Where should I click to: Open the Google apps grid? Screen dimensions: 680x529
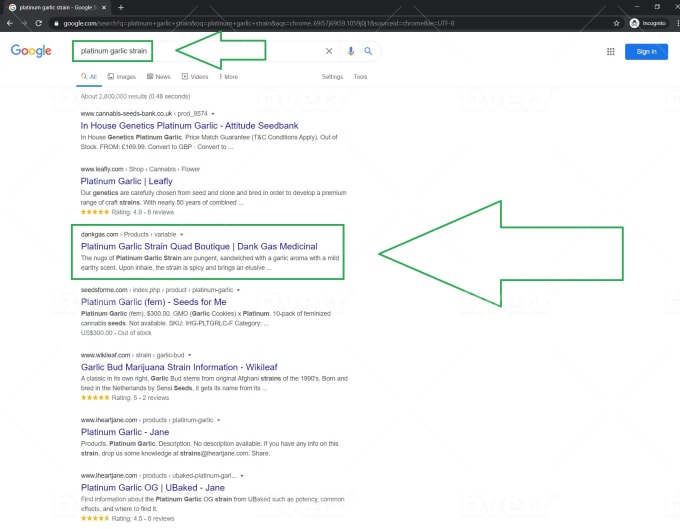pyautogui.click(x=611, y=52)
